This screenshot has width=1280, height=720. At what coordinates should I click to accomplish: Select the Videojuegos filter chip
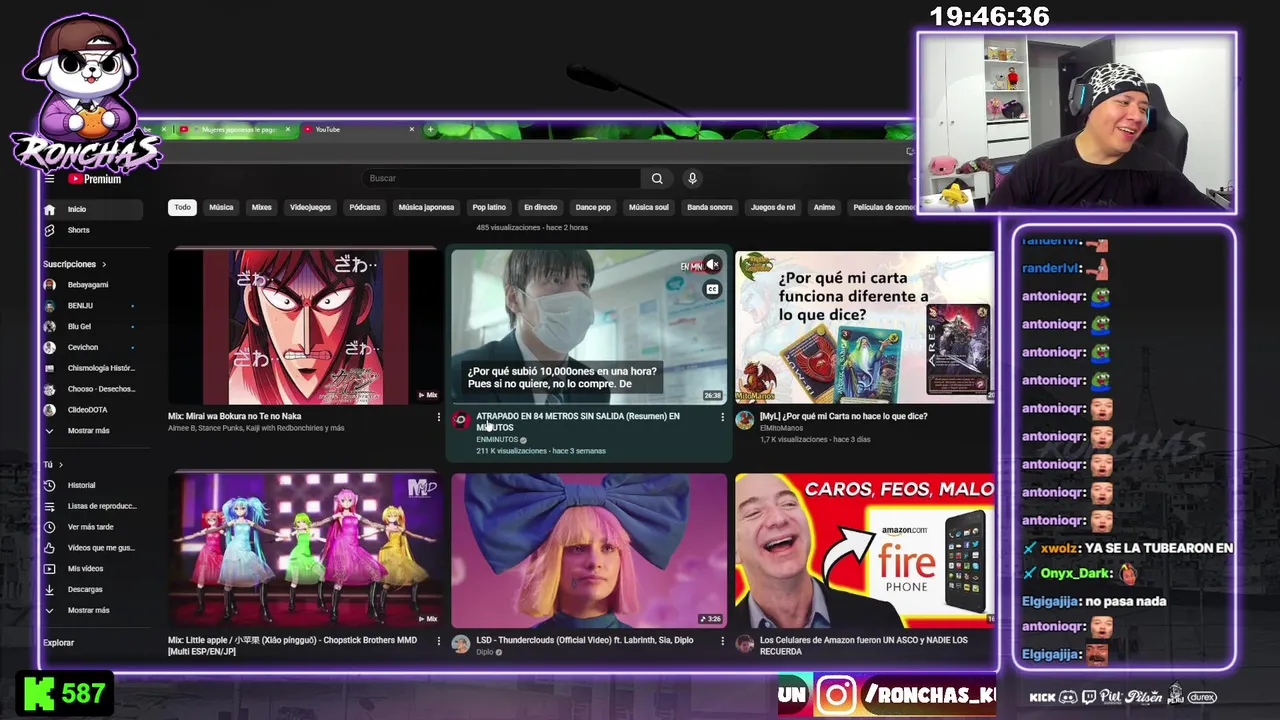click(310, 207)
